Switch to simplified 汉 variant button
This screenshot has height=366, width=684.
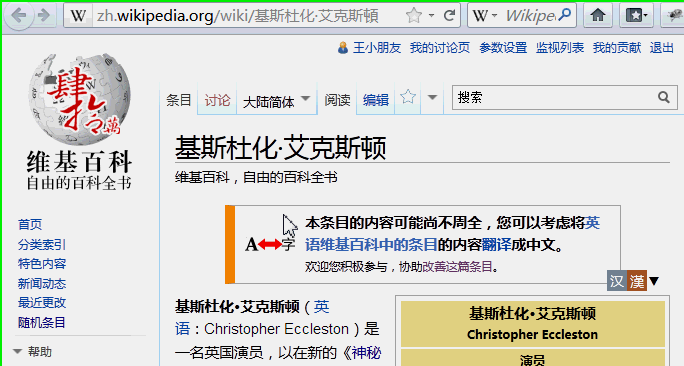tap(617, 280)
